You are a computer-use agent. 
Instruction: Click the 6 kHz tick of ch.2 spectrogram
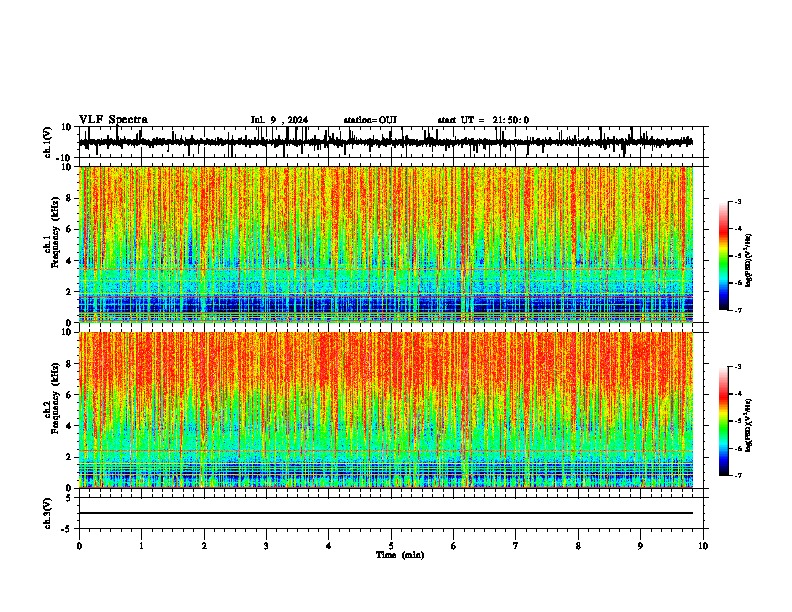click(x=69, y=395)
